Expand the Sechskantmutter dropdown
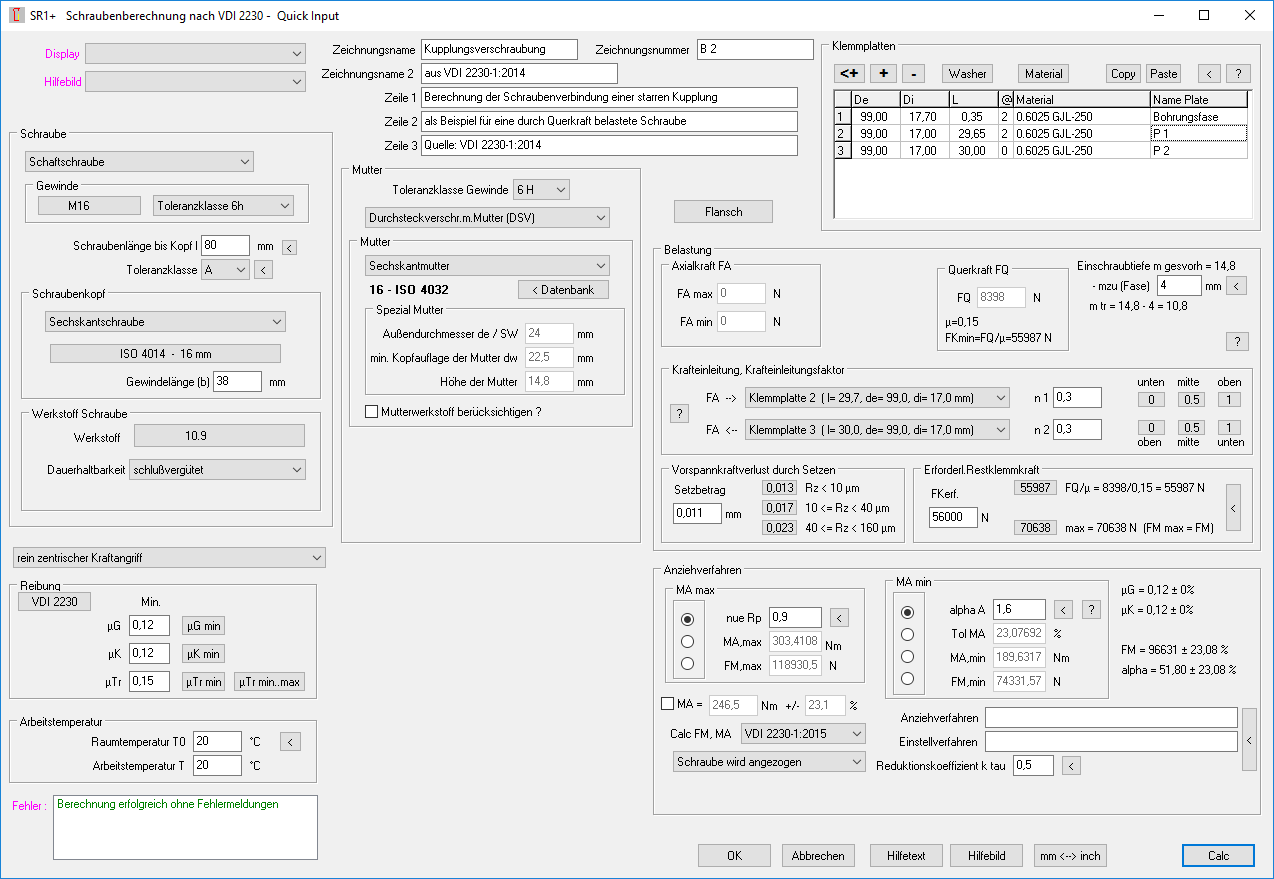The image size is (1274, 879). tap(487, 265)
